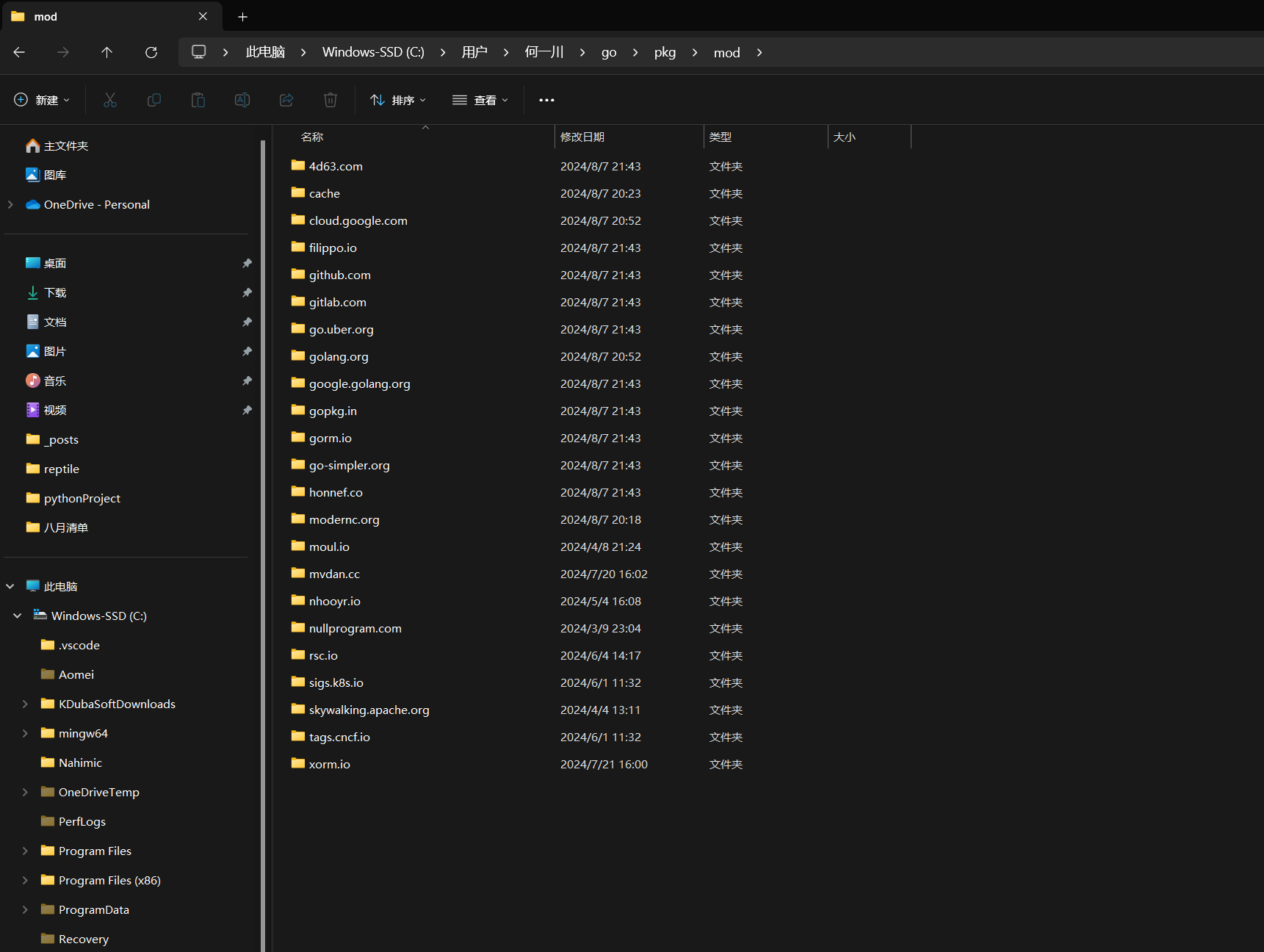1264x952 pixels.
Task: Unpin 下载 using its pin icon
Action: (x=247, y=292)
